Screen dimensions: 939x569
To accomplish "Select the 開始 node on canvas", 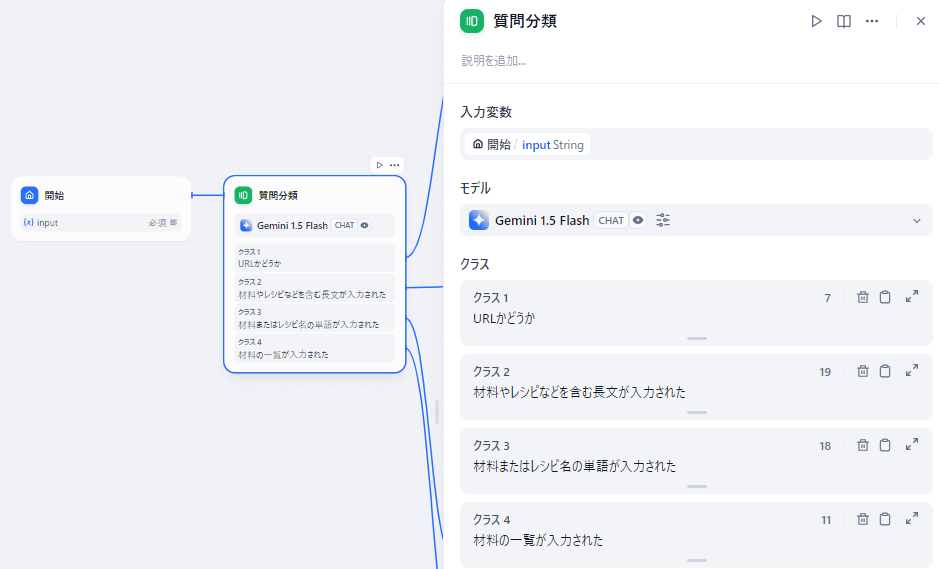I will pos(100,196).
